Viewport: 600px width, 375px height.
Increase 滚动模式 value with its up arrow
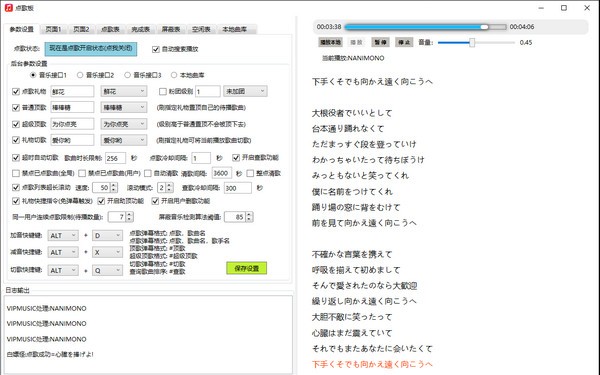(169, 185)
